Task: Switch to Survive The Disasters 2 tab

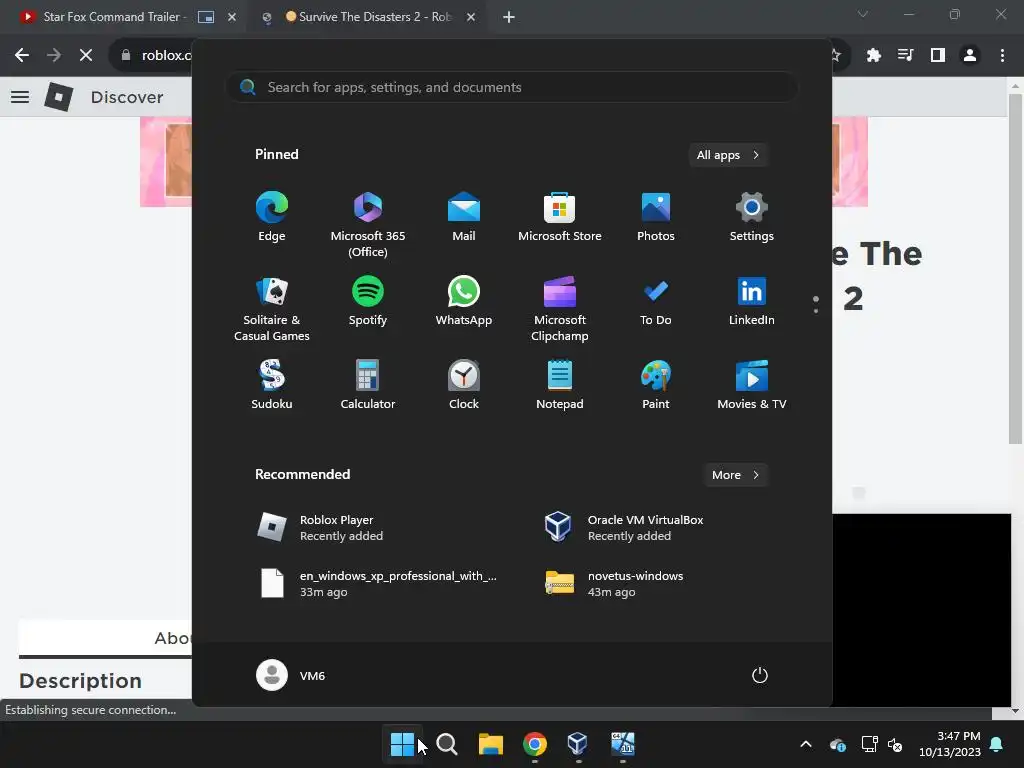Action: 376,17
